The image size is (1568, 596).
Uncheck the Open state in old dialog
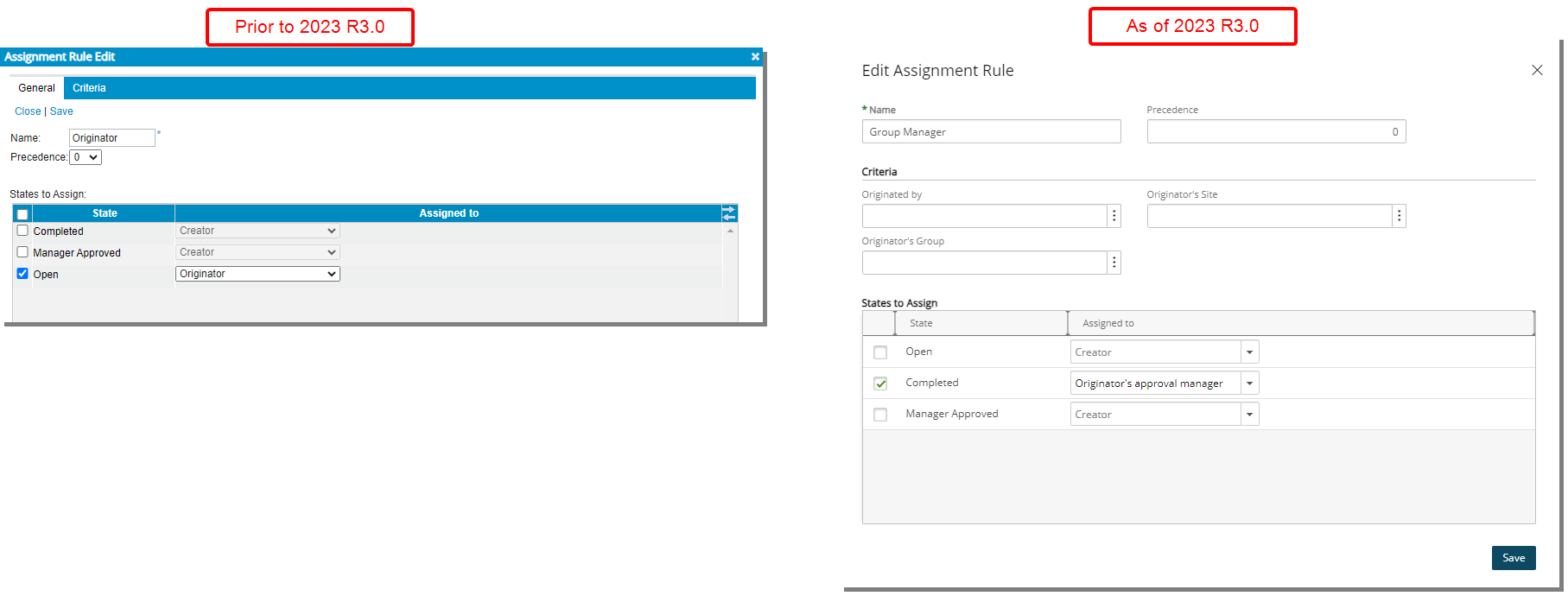(x=22, y=274)
